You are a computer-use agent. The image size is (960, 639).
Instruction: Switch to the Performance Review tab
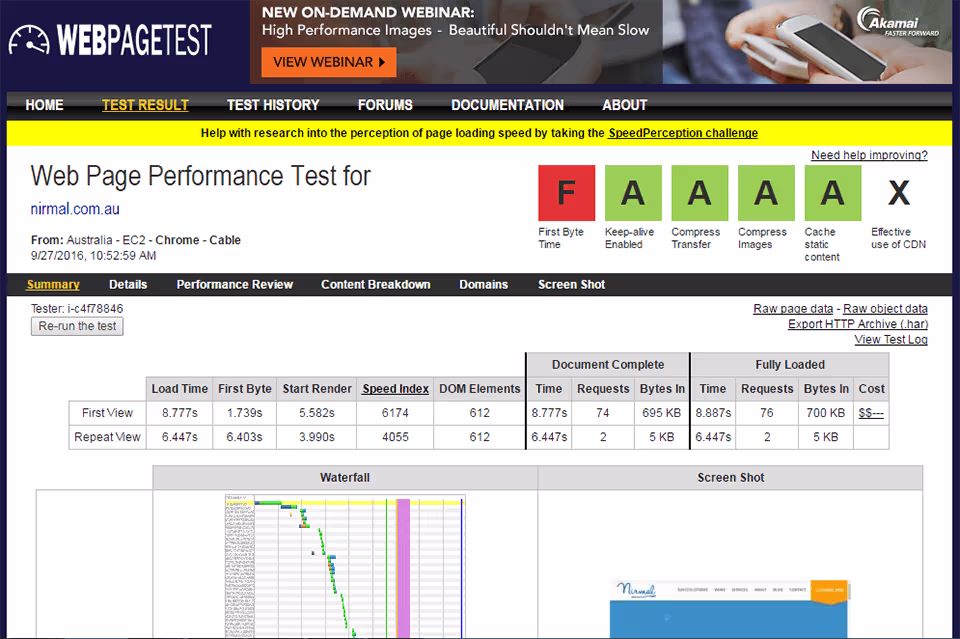[234, 285]
